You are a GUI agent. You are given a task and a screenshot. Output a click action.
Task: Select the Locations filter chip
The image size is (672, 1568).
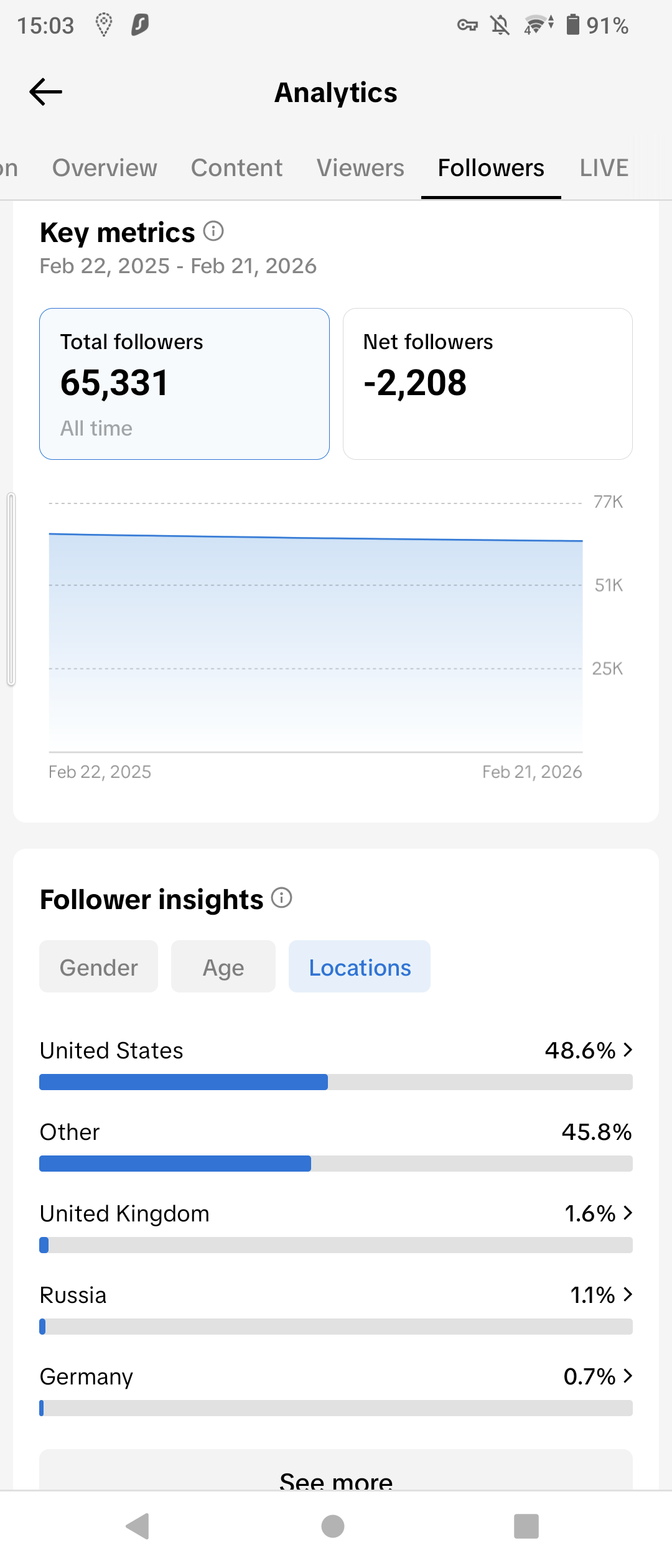click(360, 967)
